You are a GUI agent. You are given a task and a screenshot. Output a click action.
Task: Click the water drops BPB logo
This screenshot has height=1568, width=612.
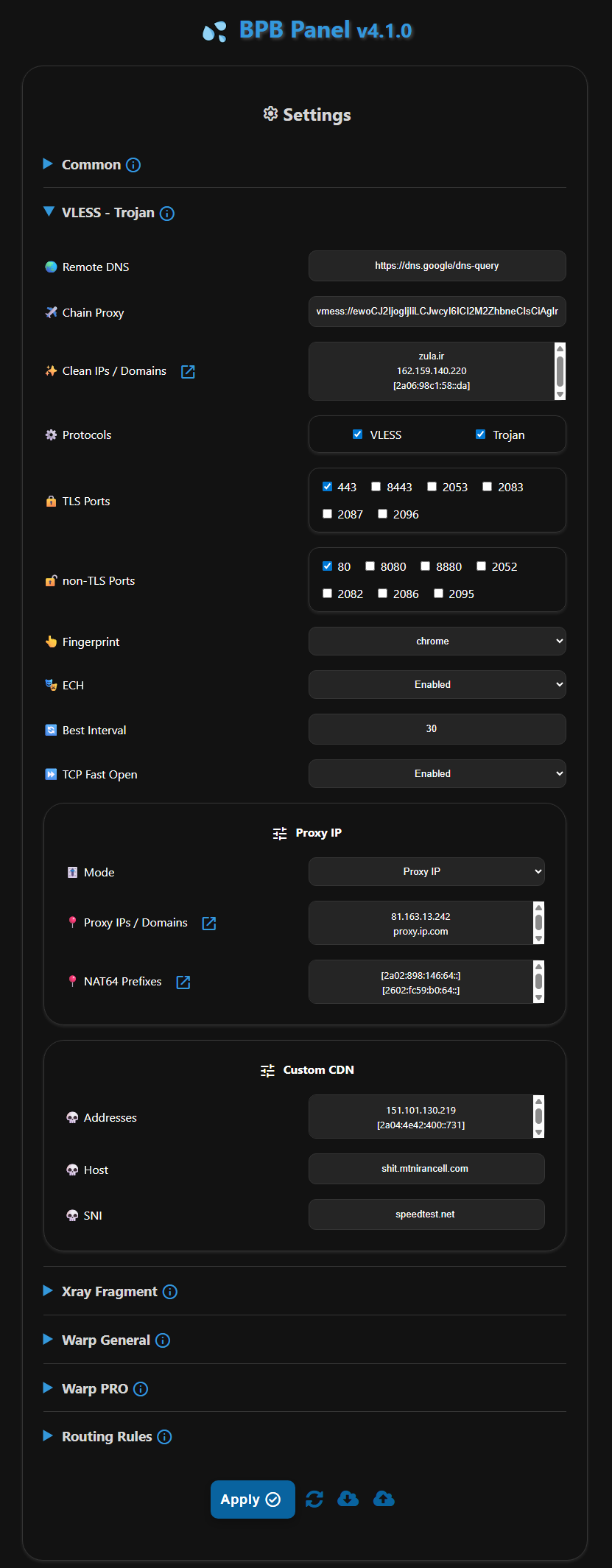coord(215,32)
